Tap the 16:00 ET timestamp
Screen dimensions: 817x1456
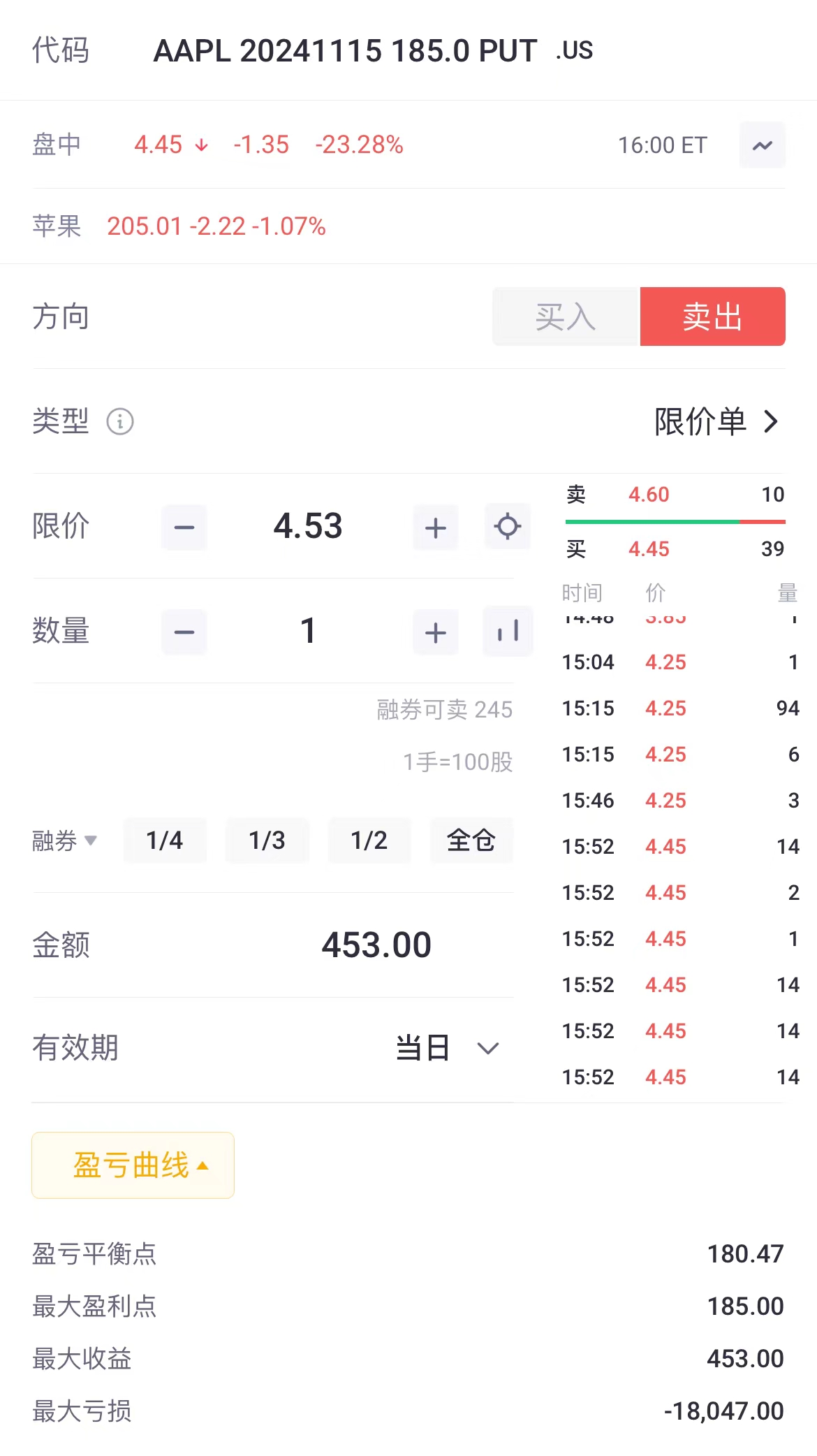663,145
